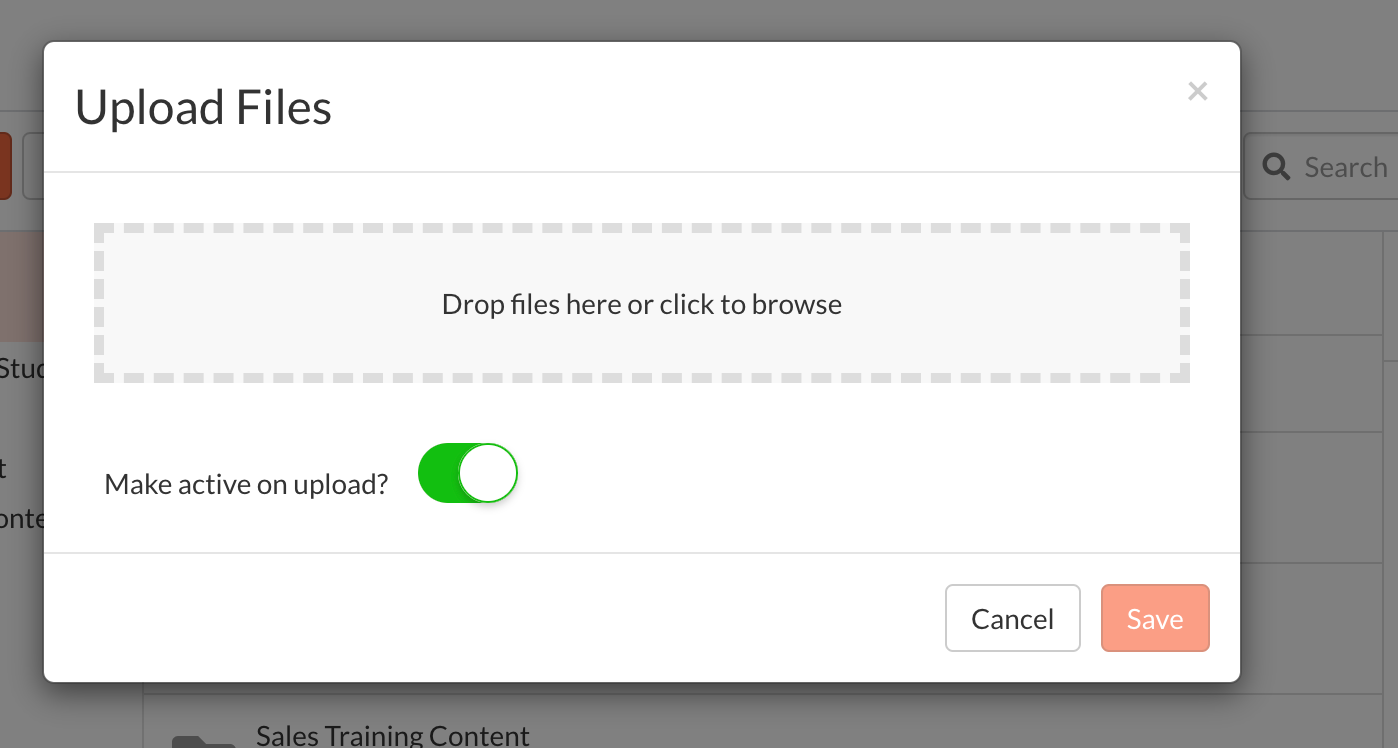1398x748 pixels.
Task: Click the white knob of the upload toggle
Action: point(488,473)
